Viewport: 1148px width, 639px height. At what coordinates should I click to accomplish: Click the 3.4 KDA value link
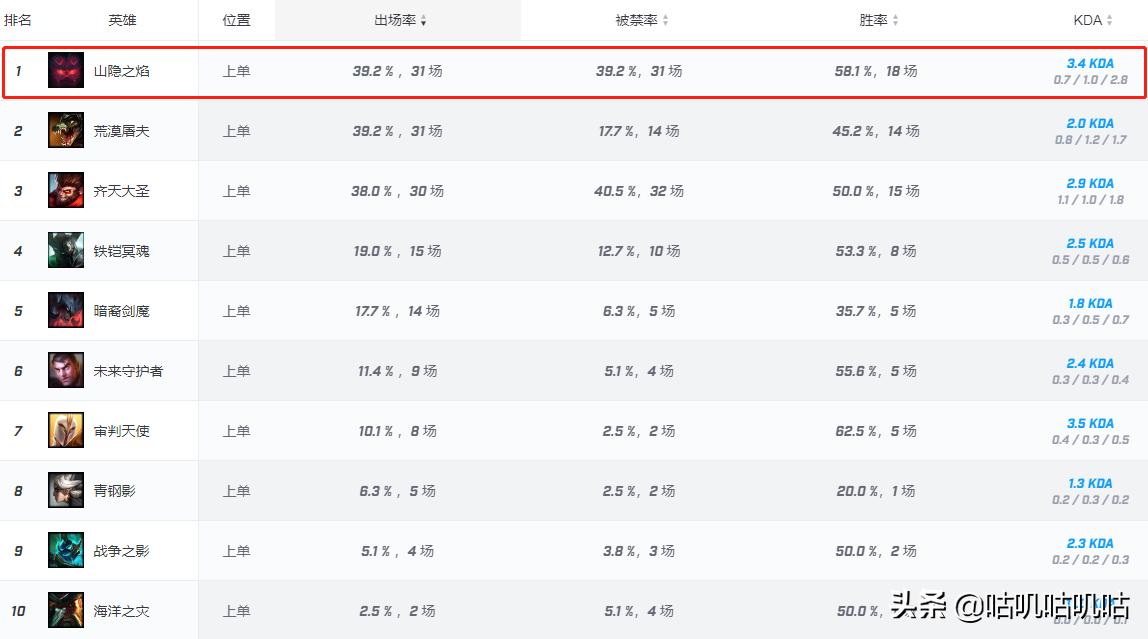[1090, 63]
